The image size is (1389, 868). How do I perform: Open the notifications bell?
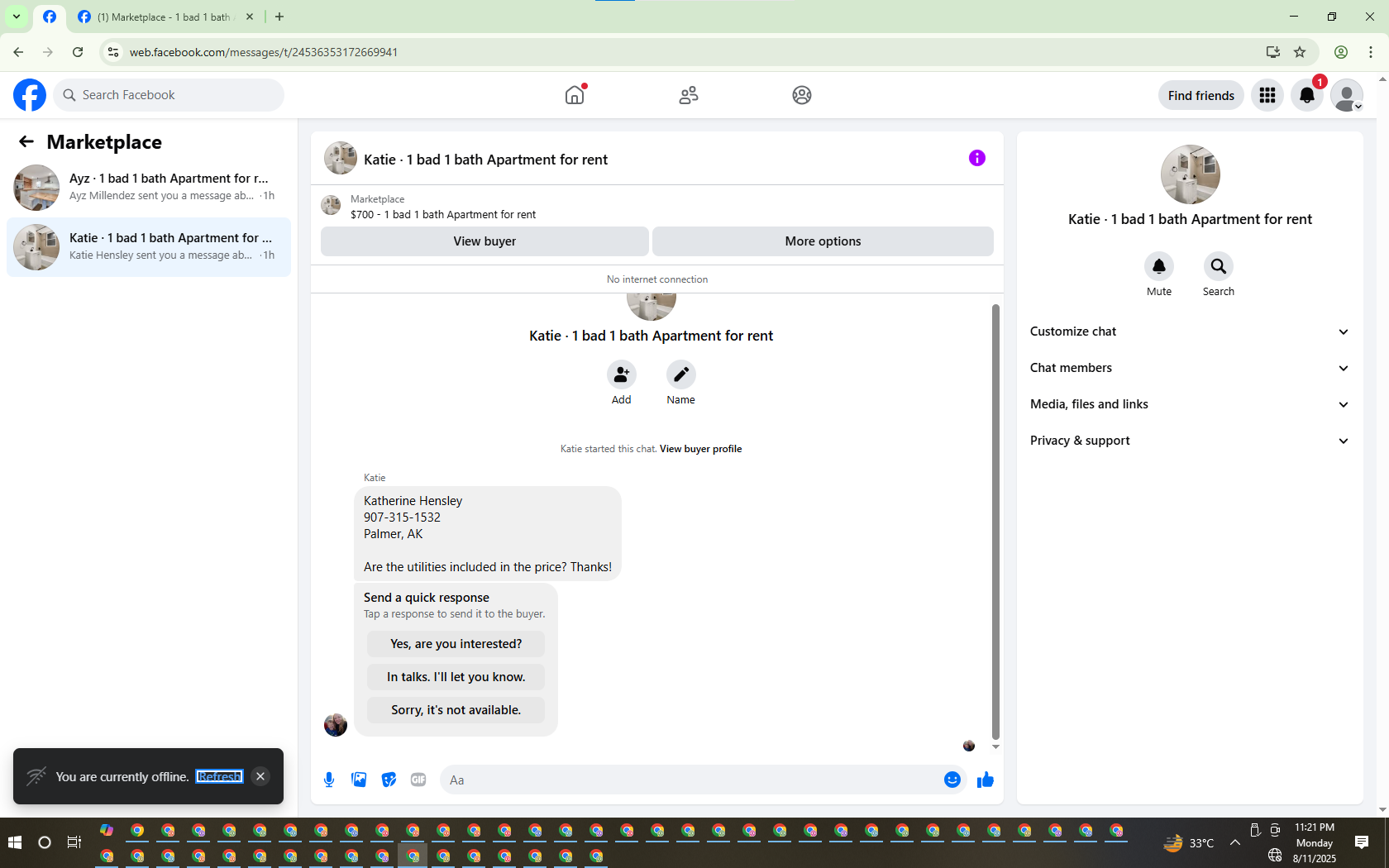[x=1307, y=95]
